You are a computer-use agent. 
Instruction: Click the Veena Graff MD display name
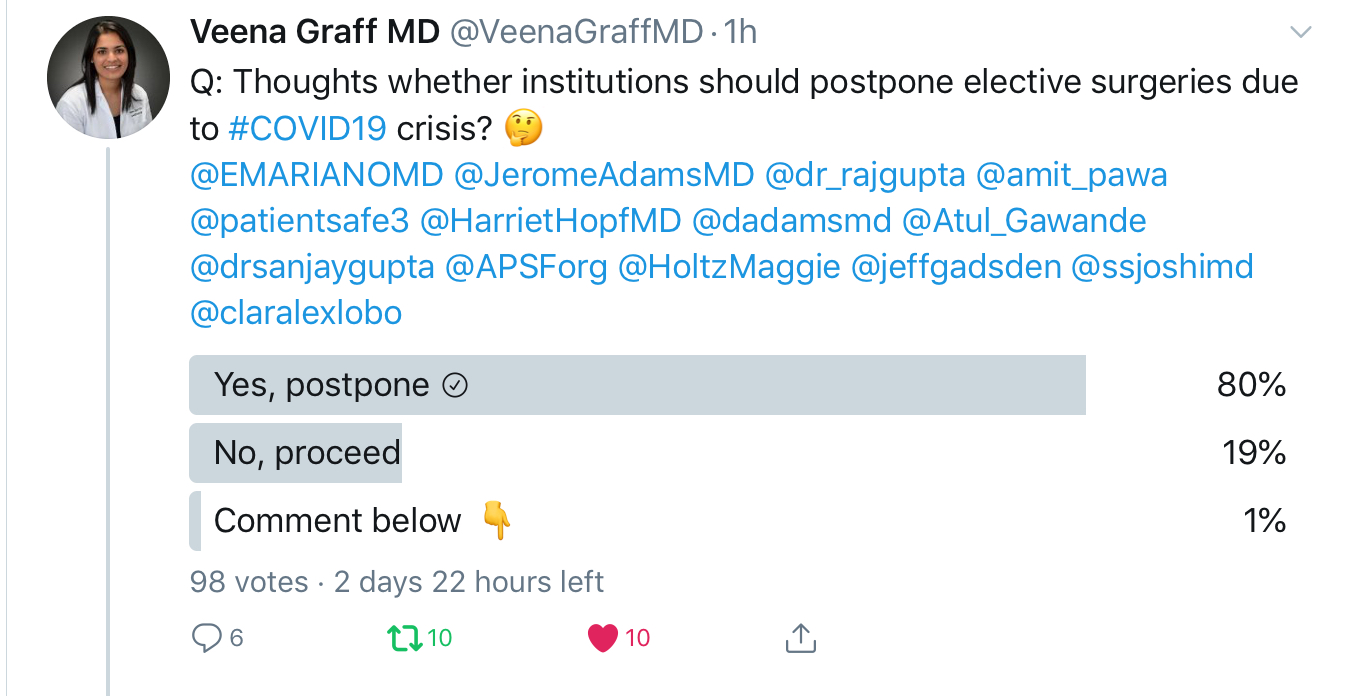314,32
